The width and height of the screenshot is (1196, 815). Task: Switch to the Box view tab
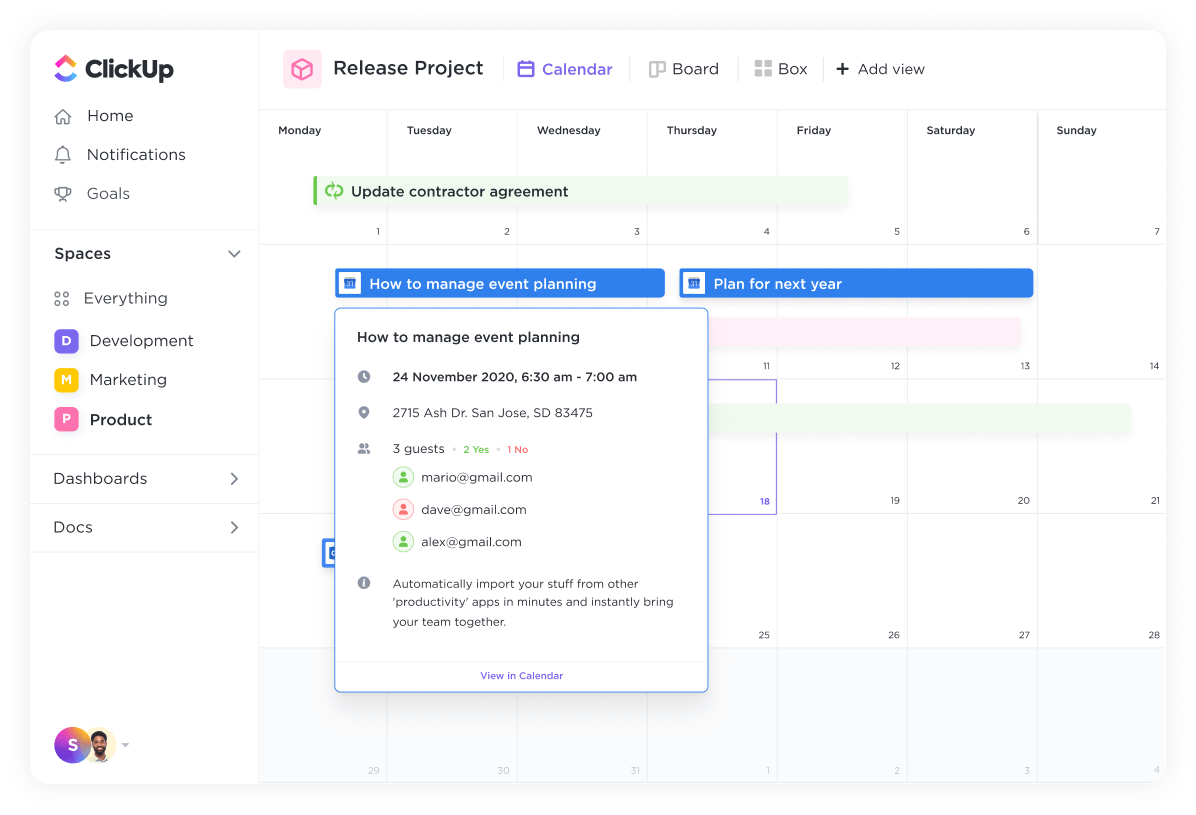pyautogui.click(x=781, y=68)
